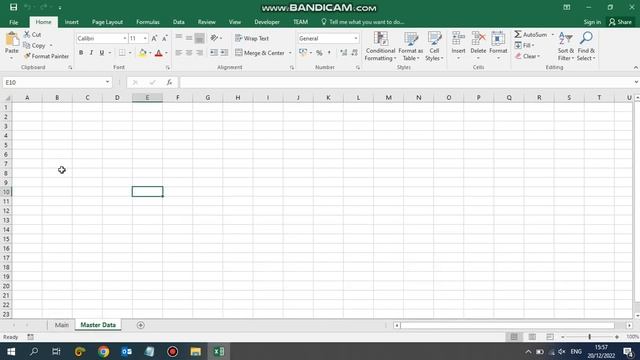Screen dimensions: 640x360
Task: Set Bottom Align vertical alignment
Action: point(199,38)
